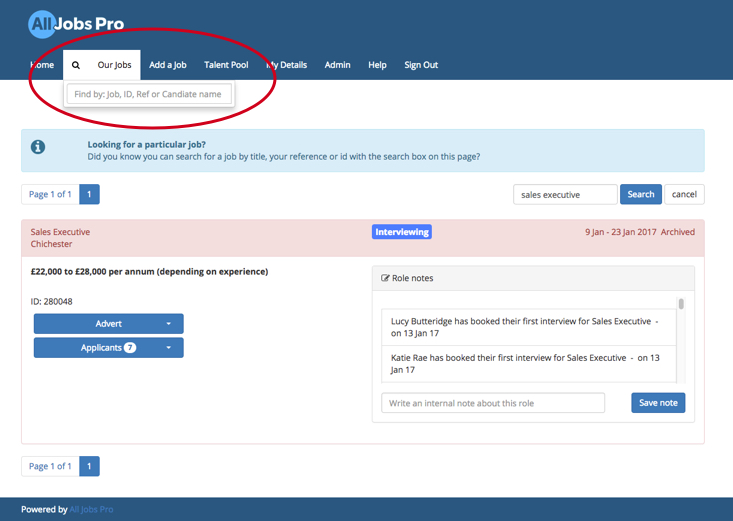Click the AllJobs Pro logo
Image resolution: width=733 pixels, height=521 pixels.
(x=76, y=24)
